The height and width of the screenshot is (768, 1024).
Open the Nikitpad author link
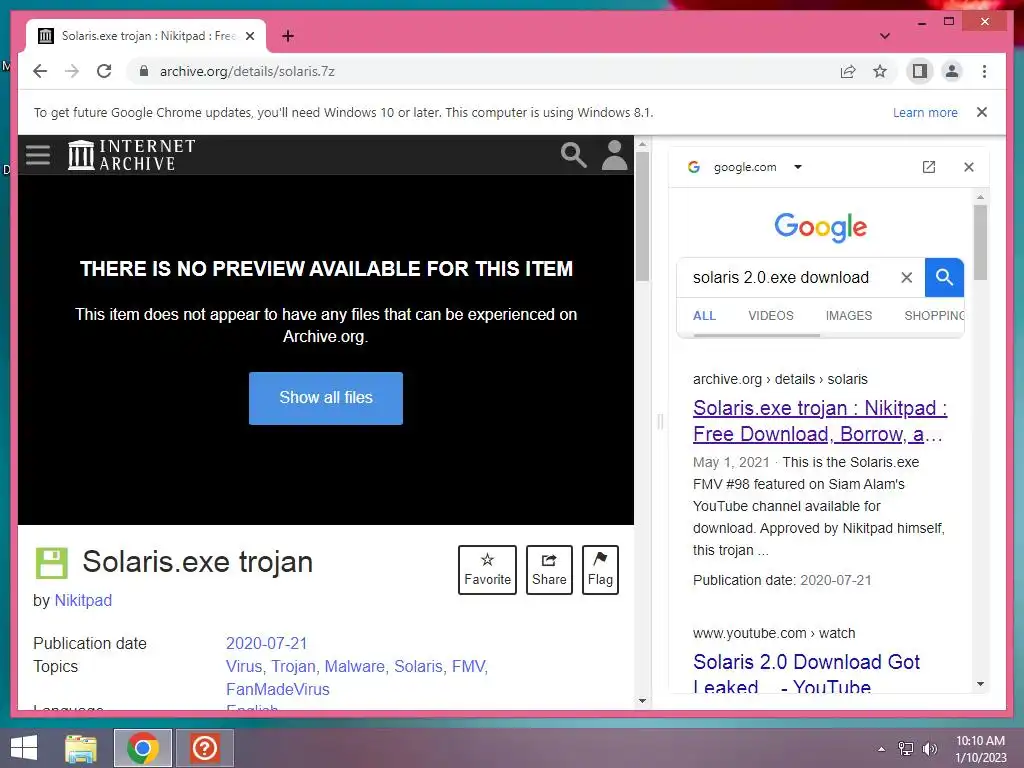tap(83, 600)
